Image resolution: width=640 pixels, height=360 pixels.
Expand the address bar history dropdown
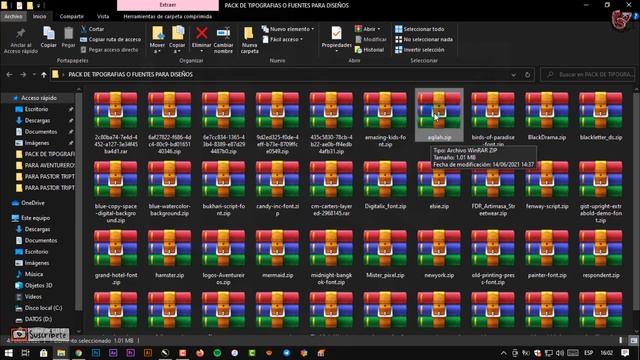(x=513, y=75)
